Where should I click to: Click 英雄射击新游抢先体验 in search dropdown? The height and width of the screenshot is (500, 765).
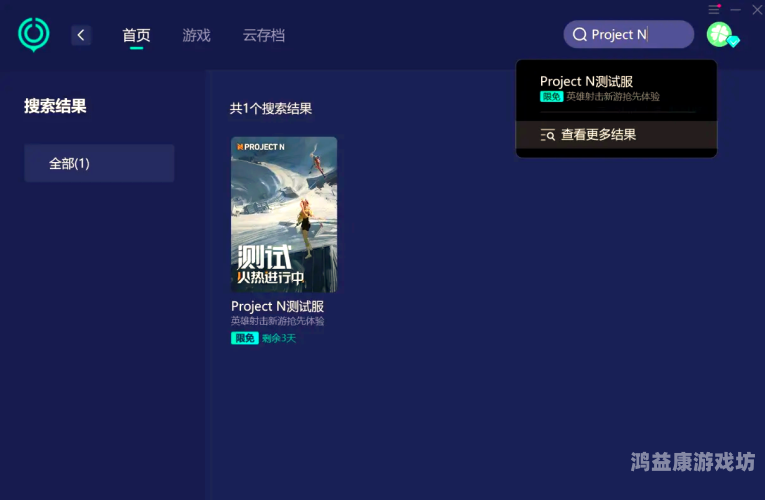pos(613,97)
